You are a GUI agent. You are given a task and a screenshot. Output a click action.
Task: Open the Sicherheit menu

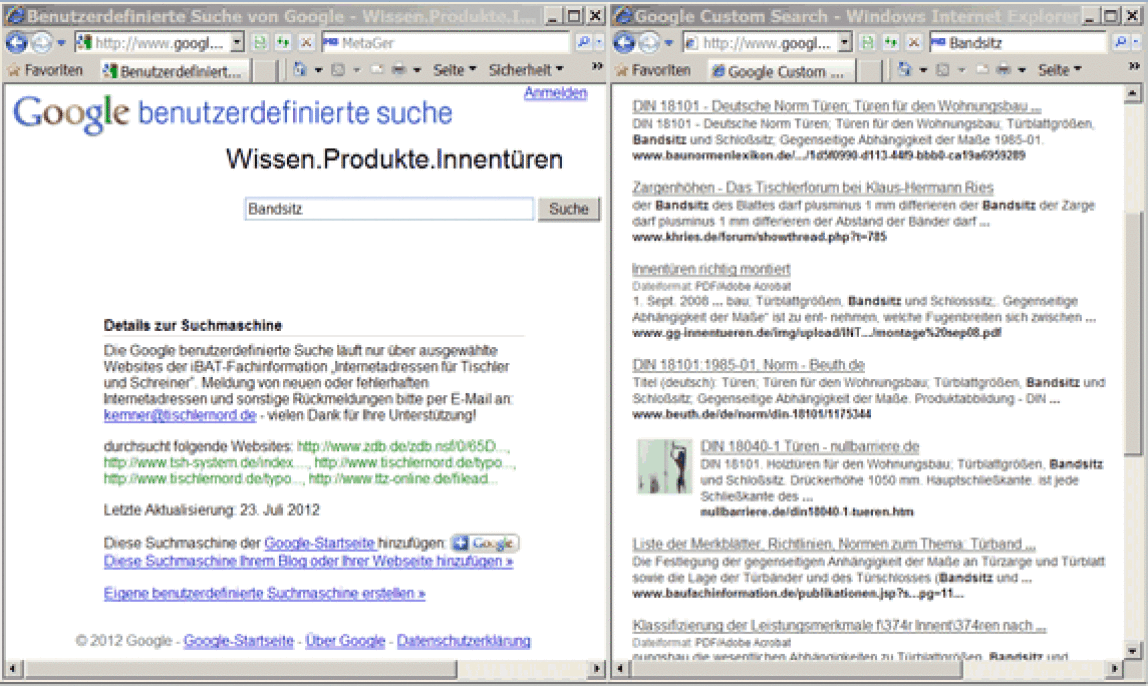pyautogui.click(x=526, y=70)
